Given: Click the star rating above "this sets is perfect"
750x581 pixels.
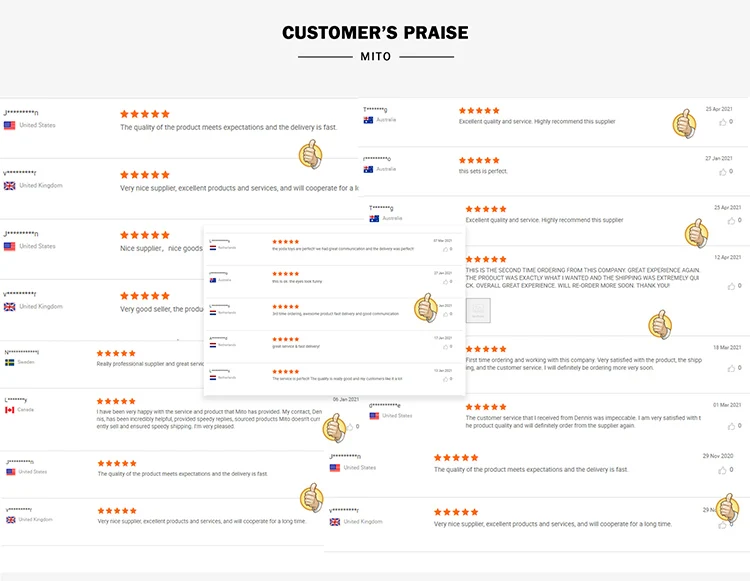Looking at the screenshot, I should pos(479,160).
